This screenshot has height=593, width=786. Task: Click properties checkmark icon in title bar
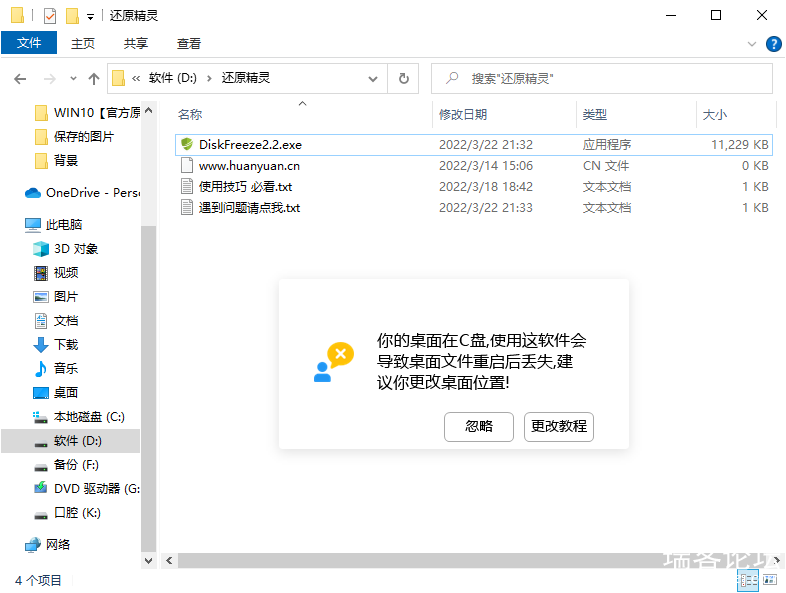[x=50, y=16]
